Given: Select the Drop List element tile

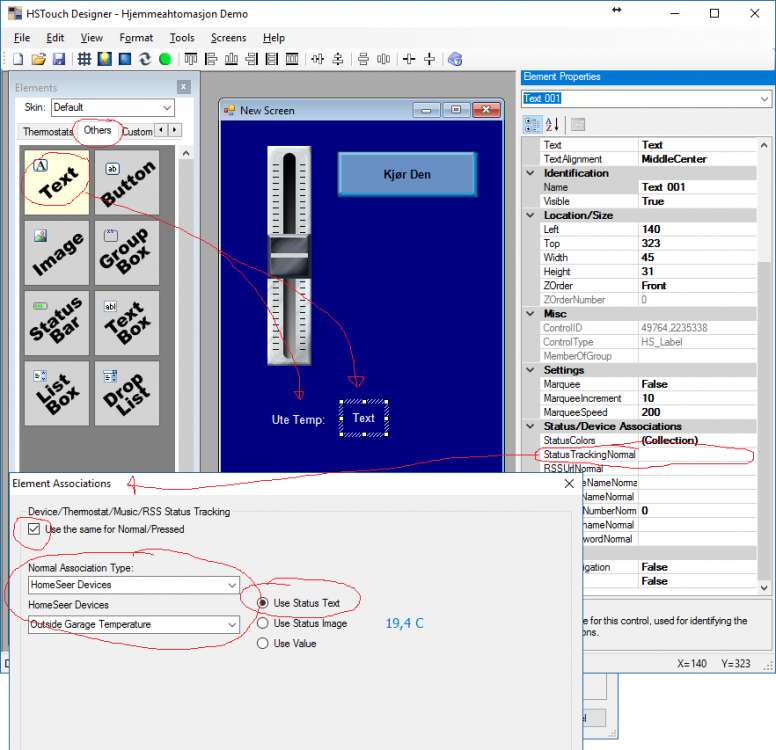Looking at the screenshot, I should tap(127, 393).
